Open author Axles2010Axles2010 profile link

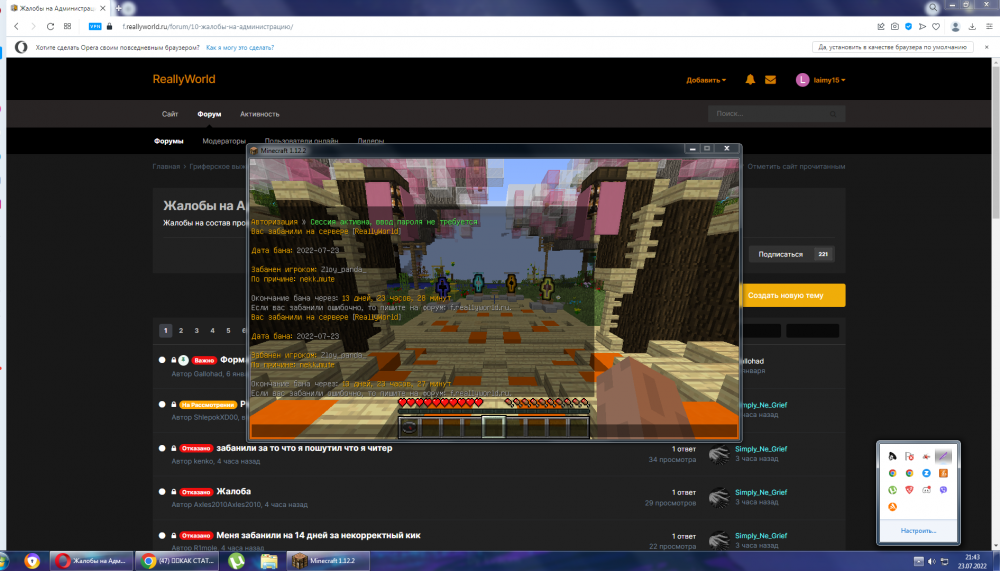pyautogui.click(x=228, y=504)
